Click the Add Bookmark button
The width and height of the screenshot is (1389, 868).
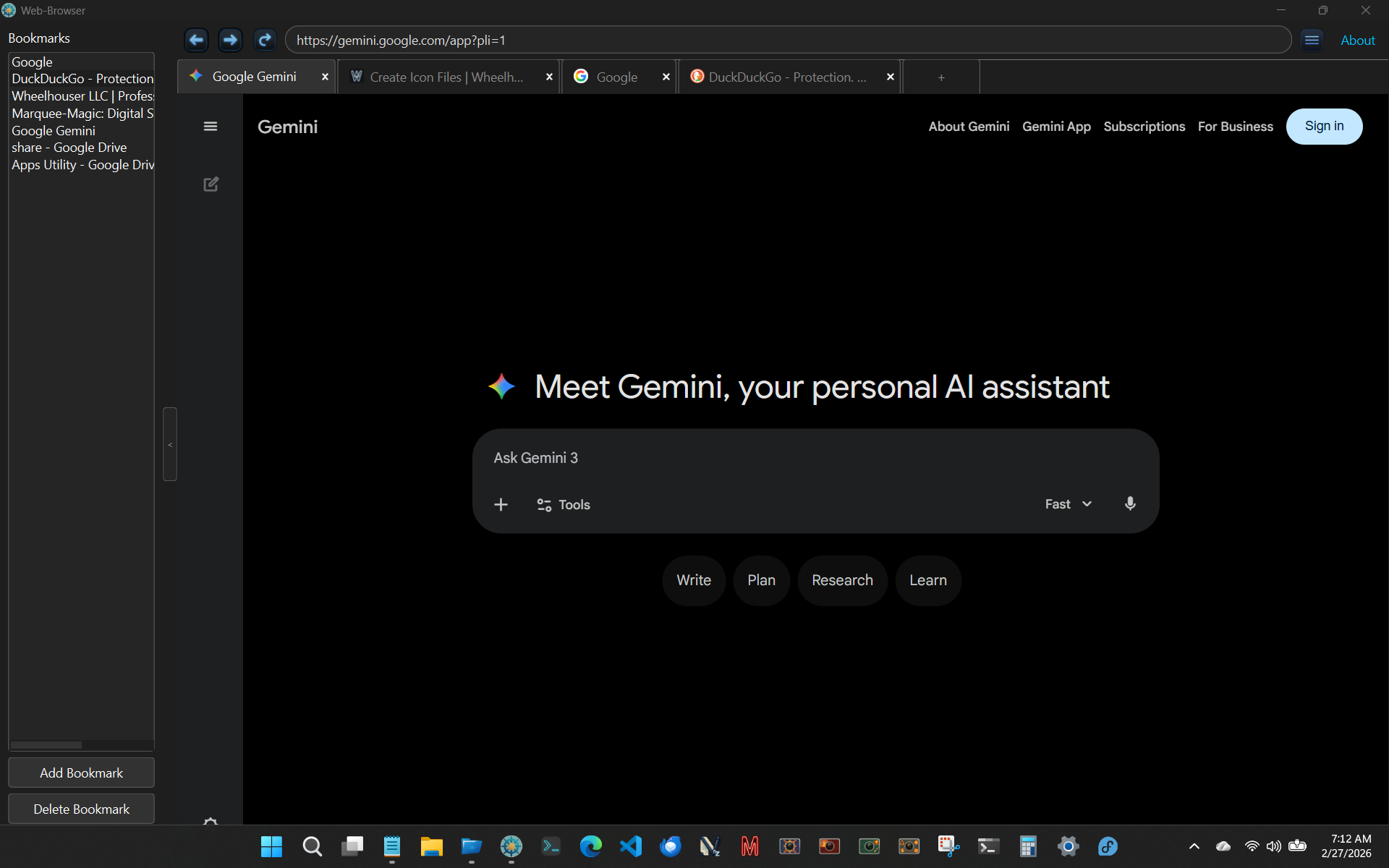pyautogui.click(x=81, y=773)
